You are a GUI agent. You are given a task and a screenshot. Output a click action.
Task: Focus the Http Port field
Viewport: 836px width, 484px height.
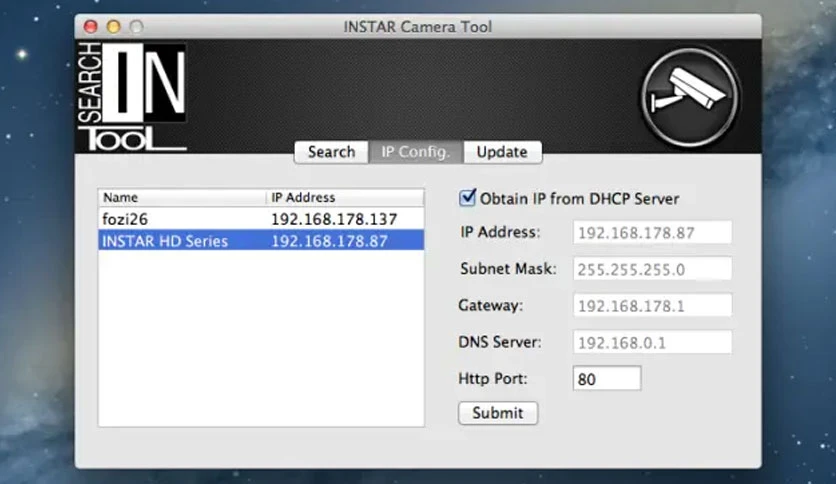(607, 378)
